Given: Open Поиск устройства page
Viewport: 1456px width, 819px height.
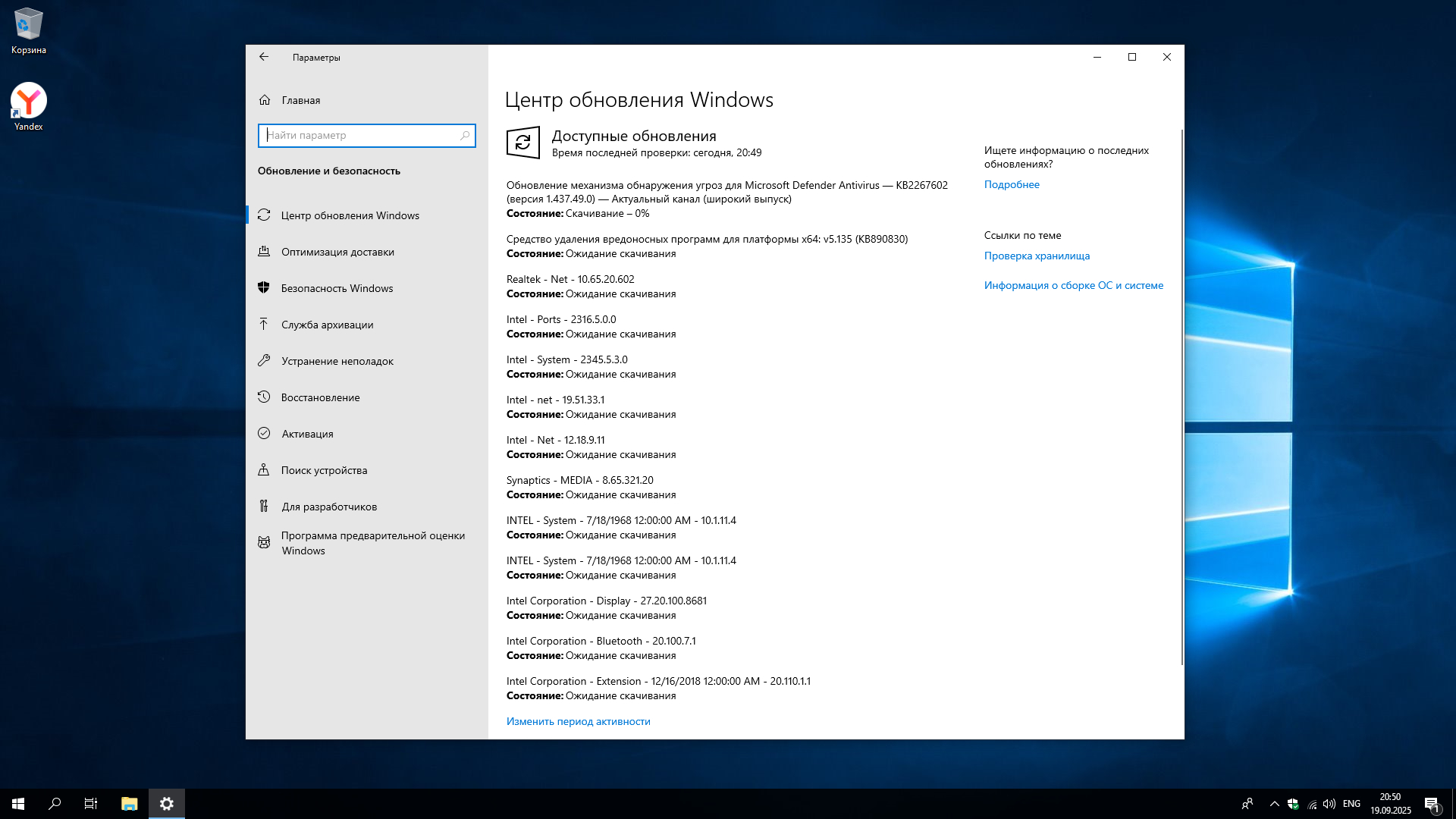Looking at the screenshot, I should (324, 470).
